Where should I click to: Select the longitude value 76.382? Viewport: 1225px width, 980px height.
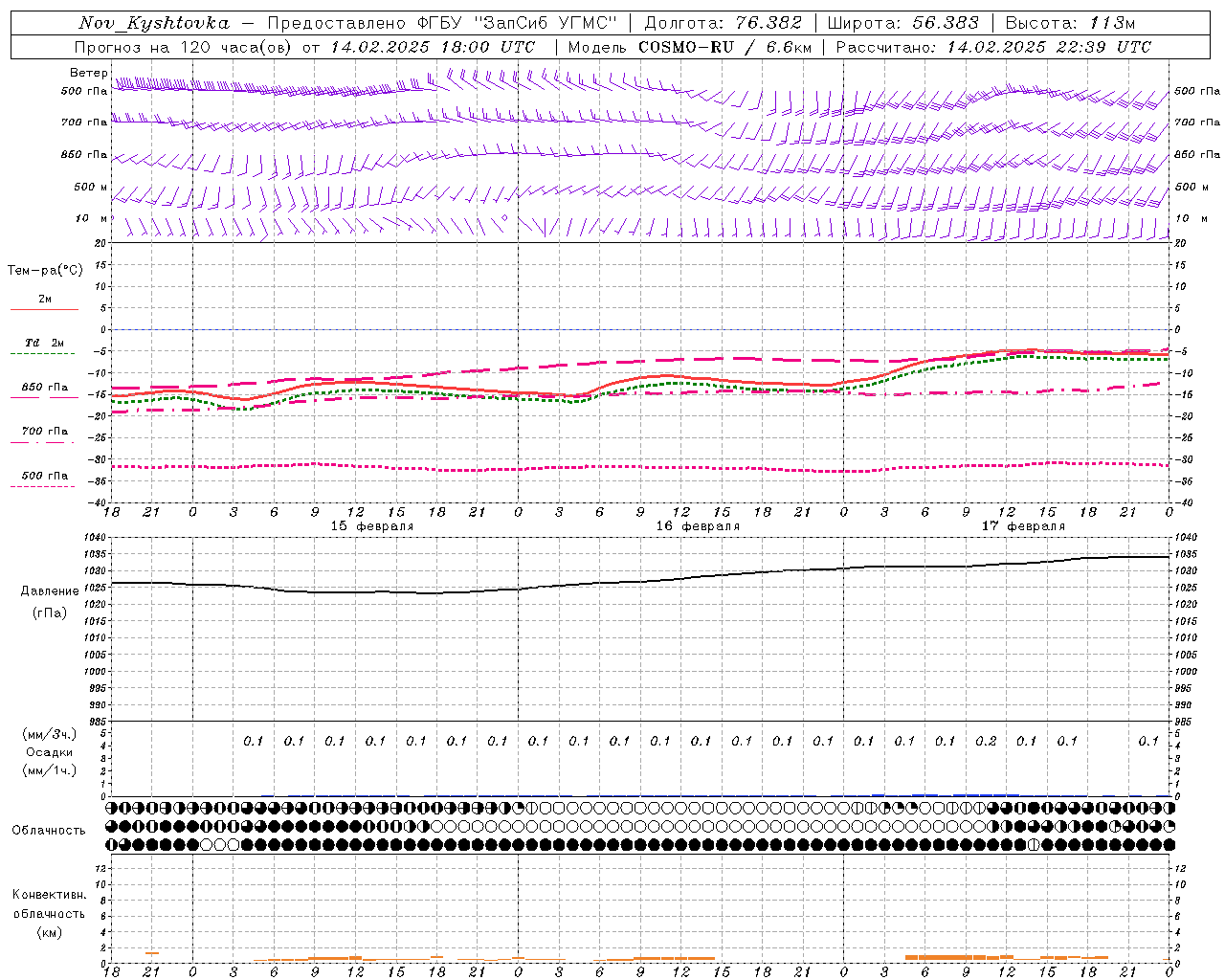click(769, 23)
